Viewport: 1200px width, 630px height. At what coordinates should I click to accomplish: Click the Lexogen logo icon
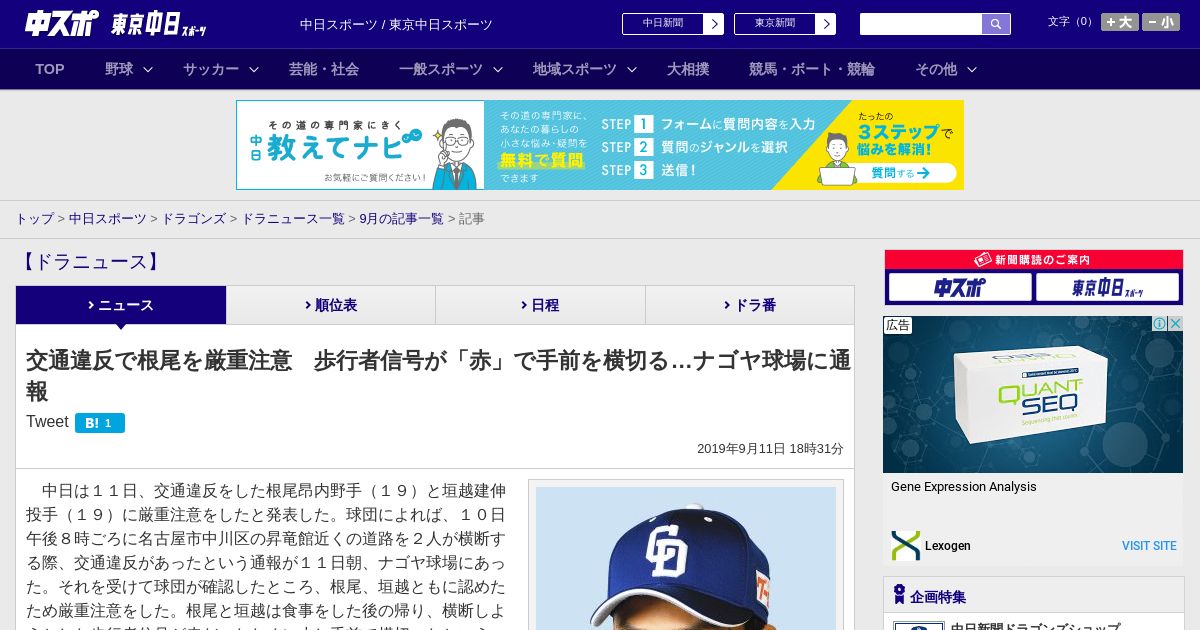pos(906,546)
